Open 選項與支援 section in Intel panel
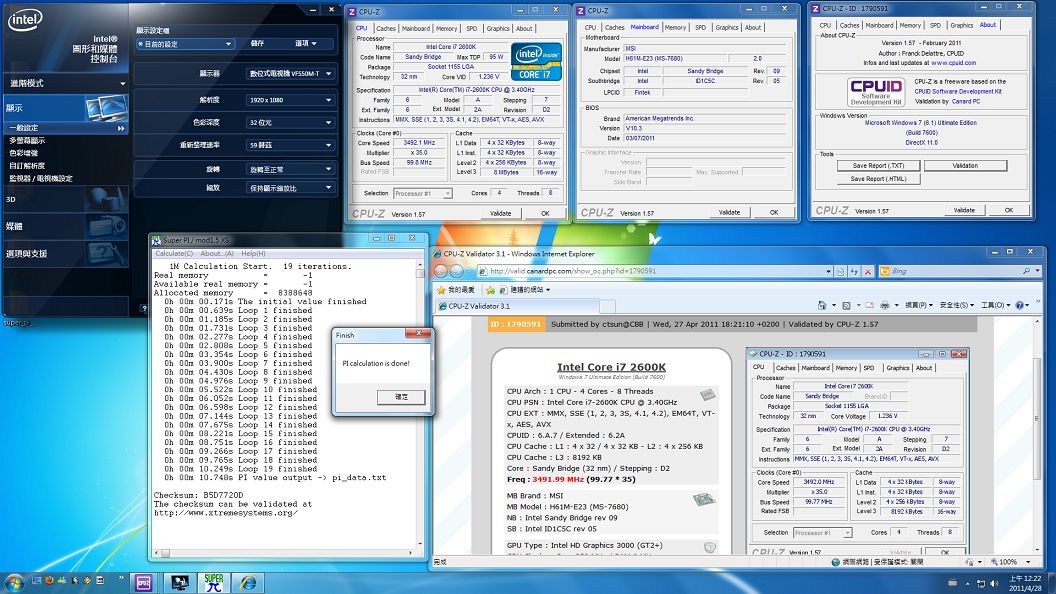This screenshot has width=1056, height=594. click(65, 253)
